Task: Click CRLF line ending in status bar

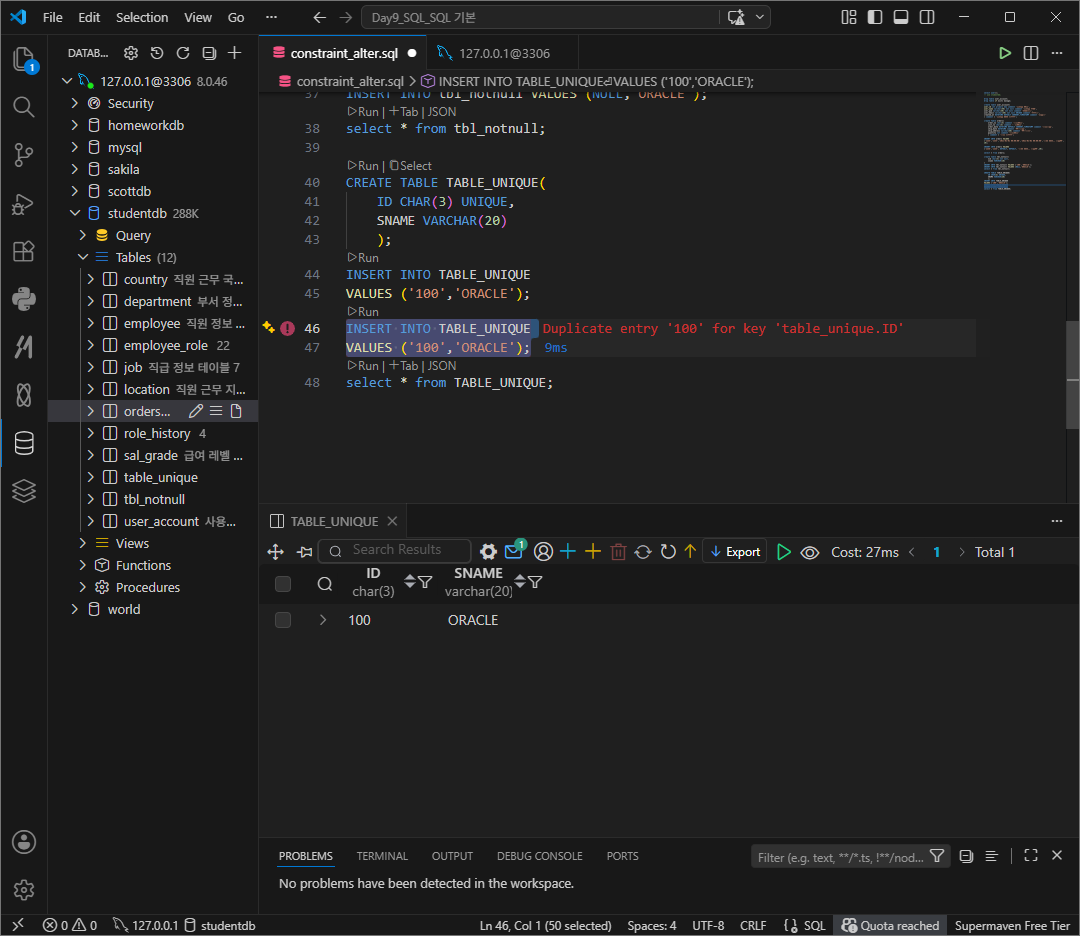Action: pyautogui.click(x=753, y=926)
